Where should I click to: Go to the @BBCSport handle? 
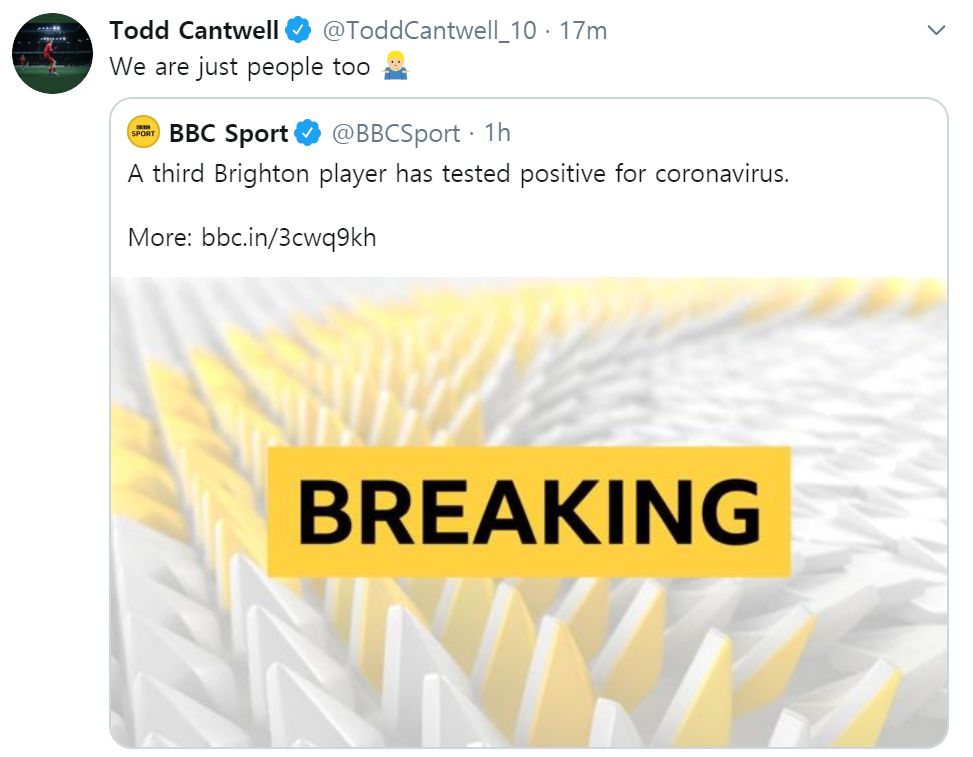pos(396,132)
